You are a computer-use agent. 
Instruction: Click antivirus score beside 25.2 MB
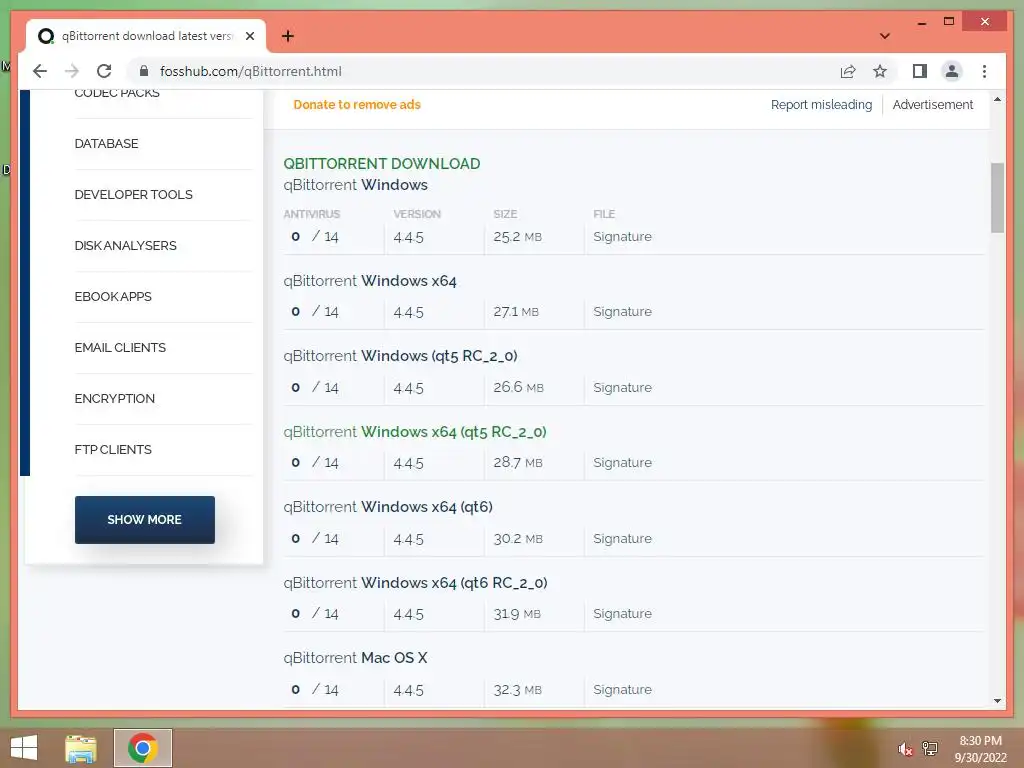click(x=315, y=236)
